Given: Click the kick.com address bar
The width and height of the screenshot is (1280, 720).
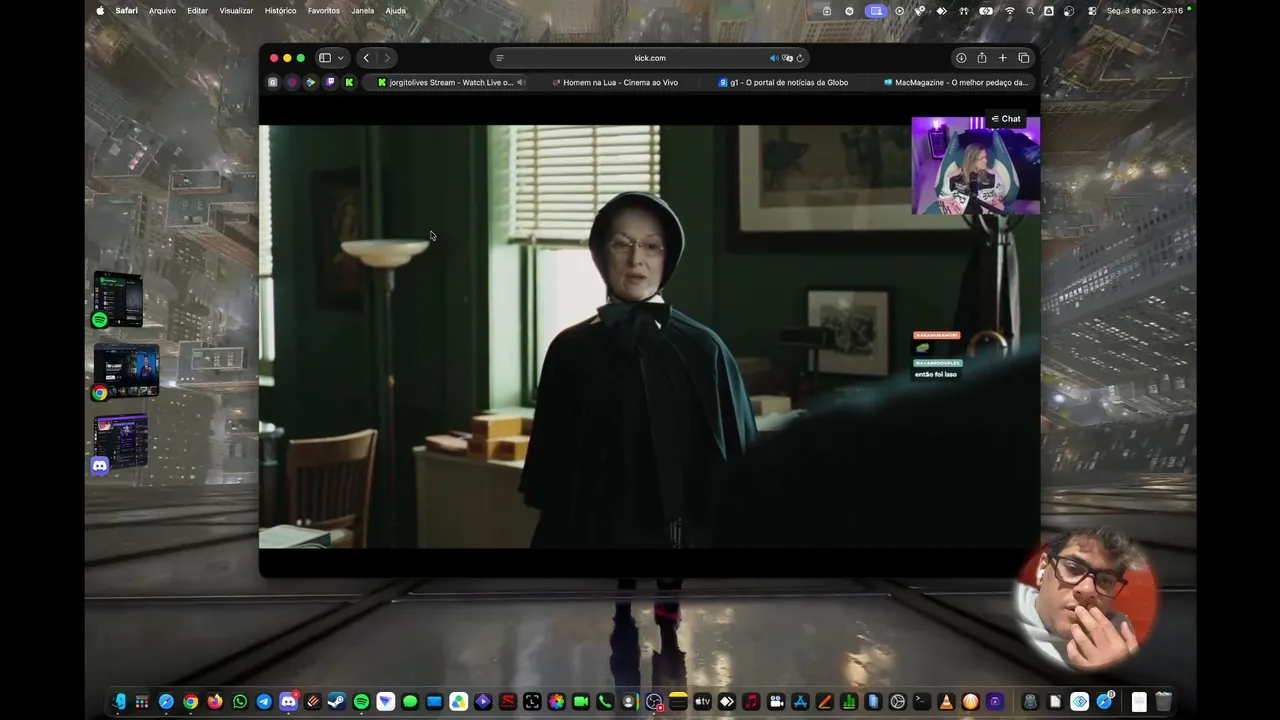Looking at the screenshot, I should coord(650,58).
